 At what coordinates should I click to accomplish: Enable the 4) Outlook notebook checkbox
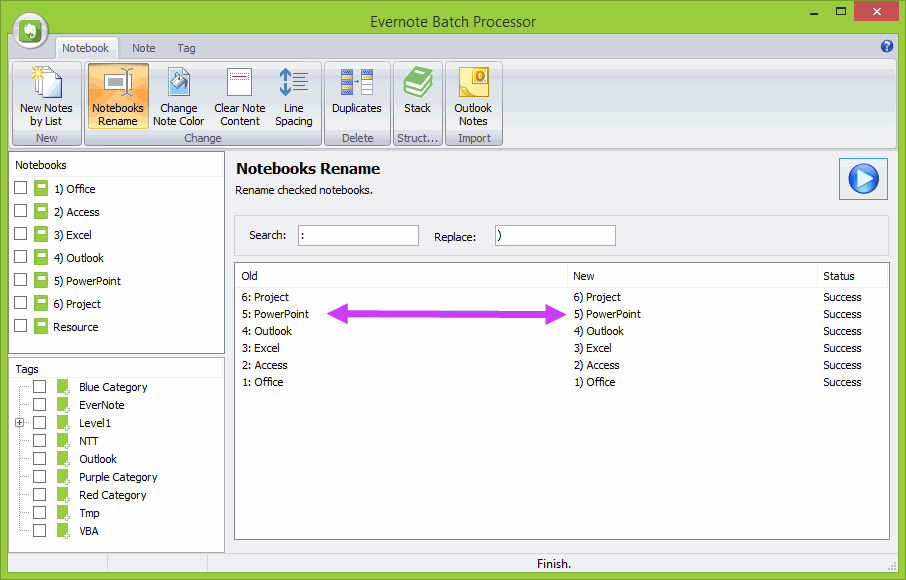point(21,256)
